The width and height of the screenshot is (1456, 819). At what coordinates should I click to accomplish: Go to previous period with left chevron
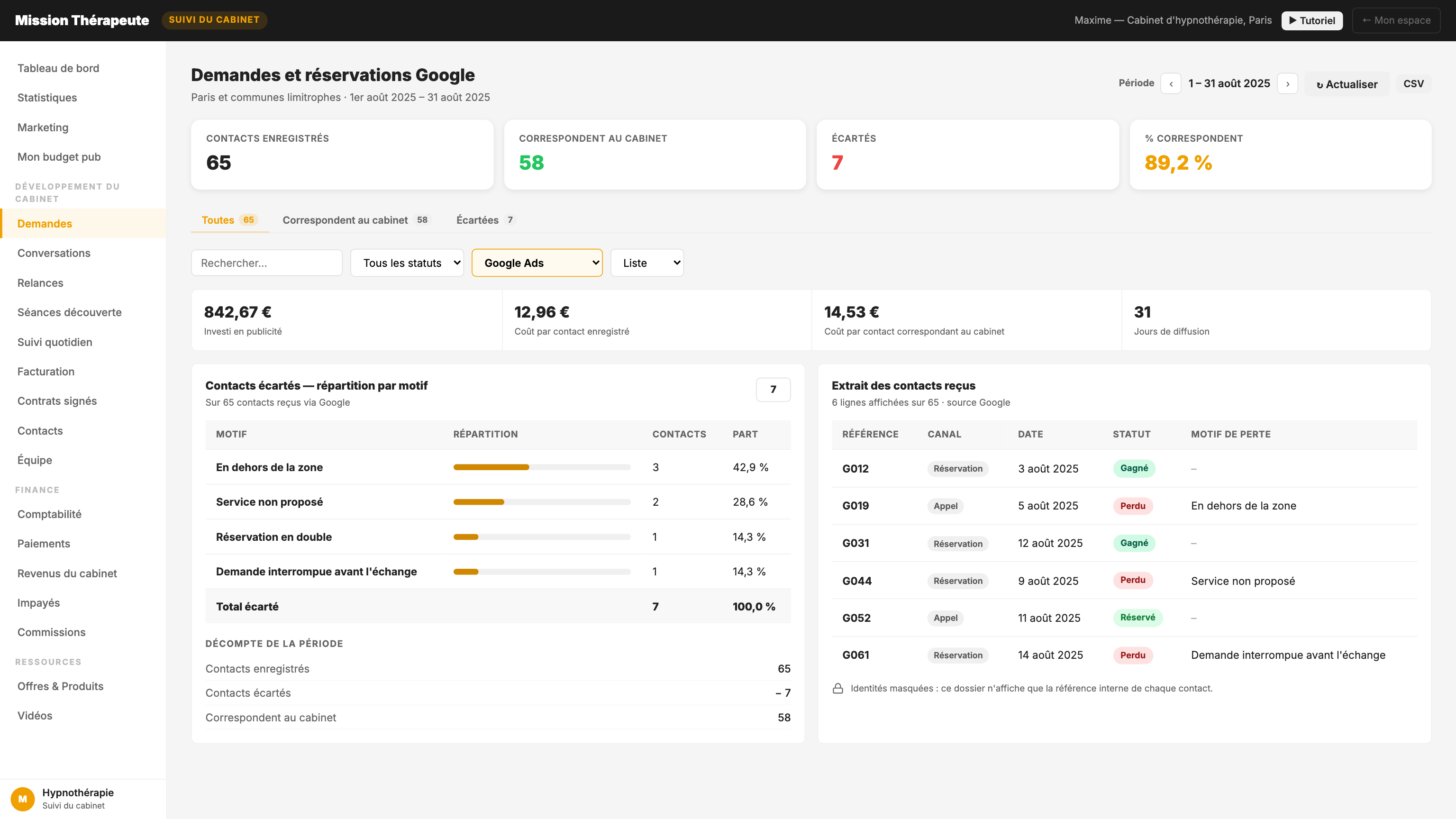tap(1171, 83)
